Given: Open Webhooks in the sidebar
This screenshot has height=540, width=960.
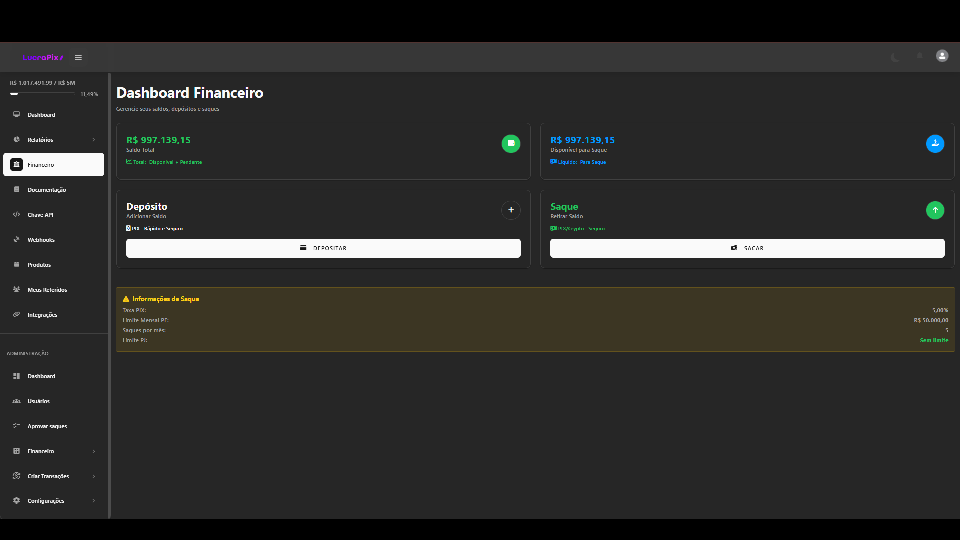Looking at the screenshot, I should tap(40, 240).
